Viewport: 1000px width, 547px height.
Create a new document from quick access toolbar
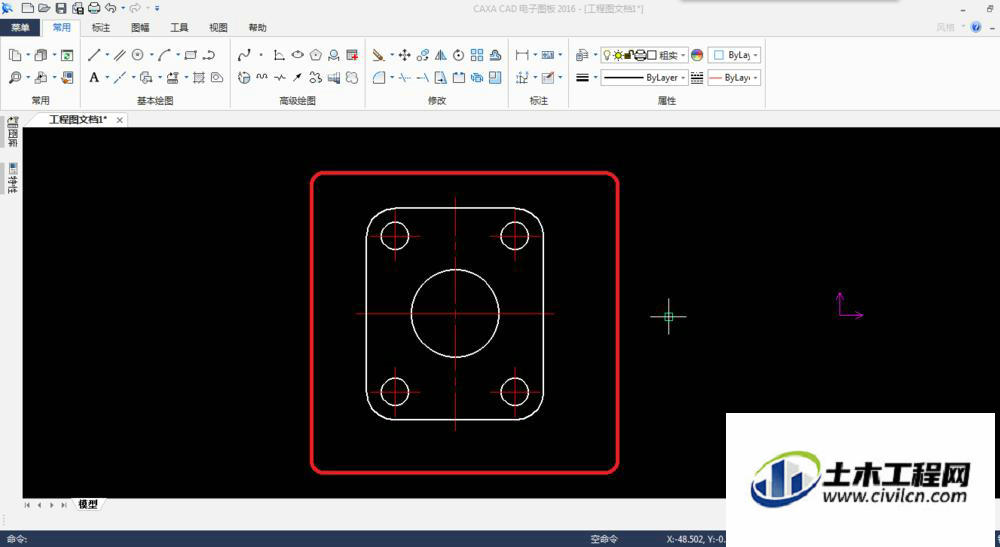(28, 8)
